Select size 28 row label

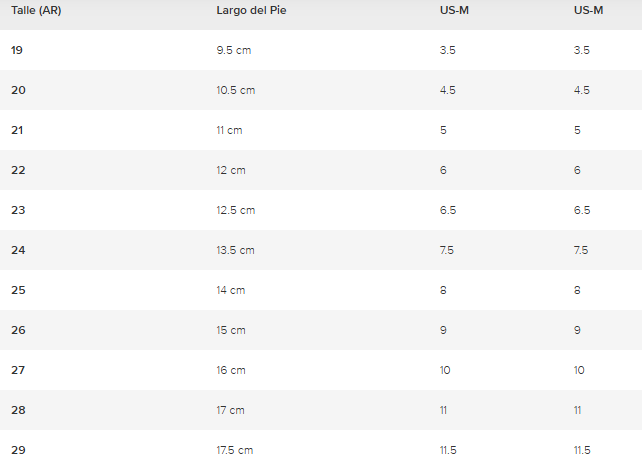[18, 410]
